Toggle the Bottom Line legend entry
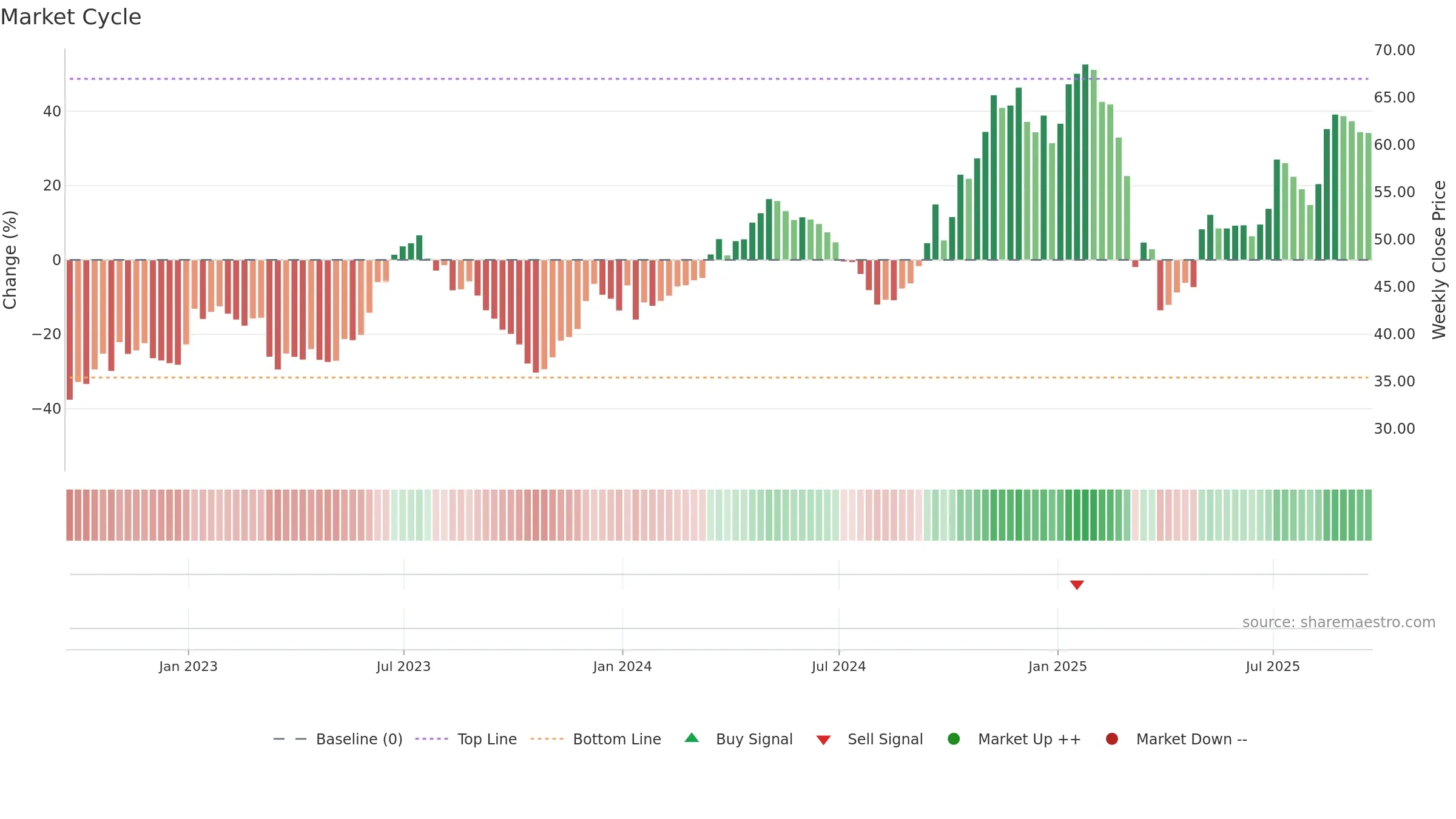The width and height of the screenshot is (1456, 819). point(596,739)
